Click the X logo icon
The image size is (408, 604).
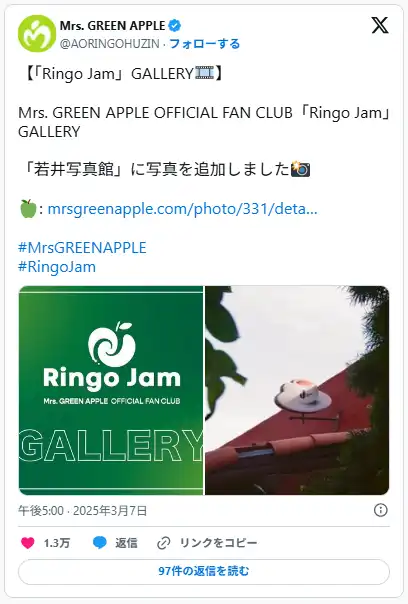click(x=380, y=25)
